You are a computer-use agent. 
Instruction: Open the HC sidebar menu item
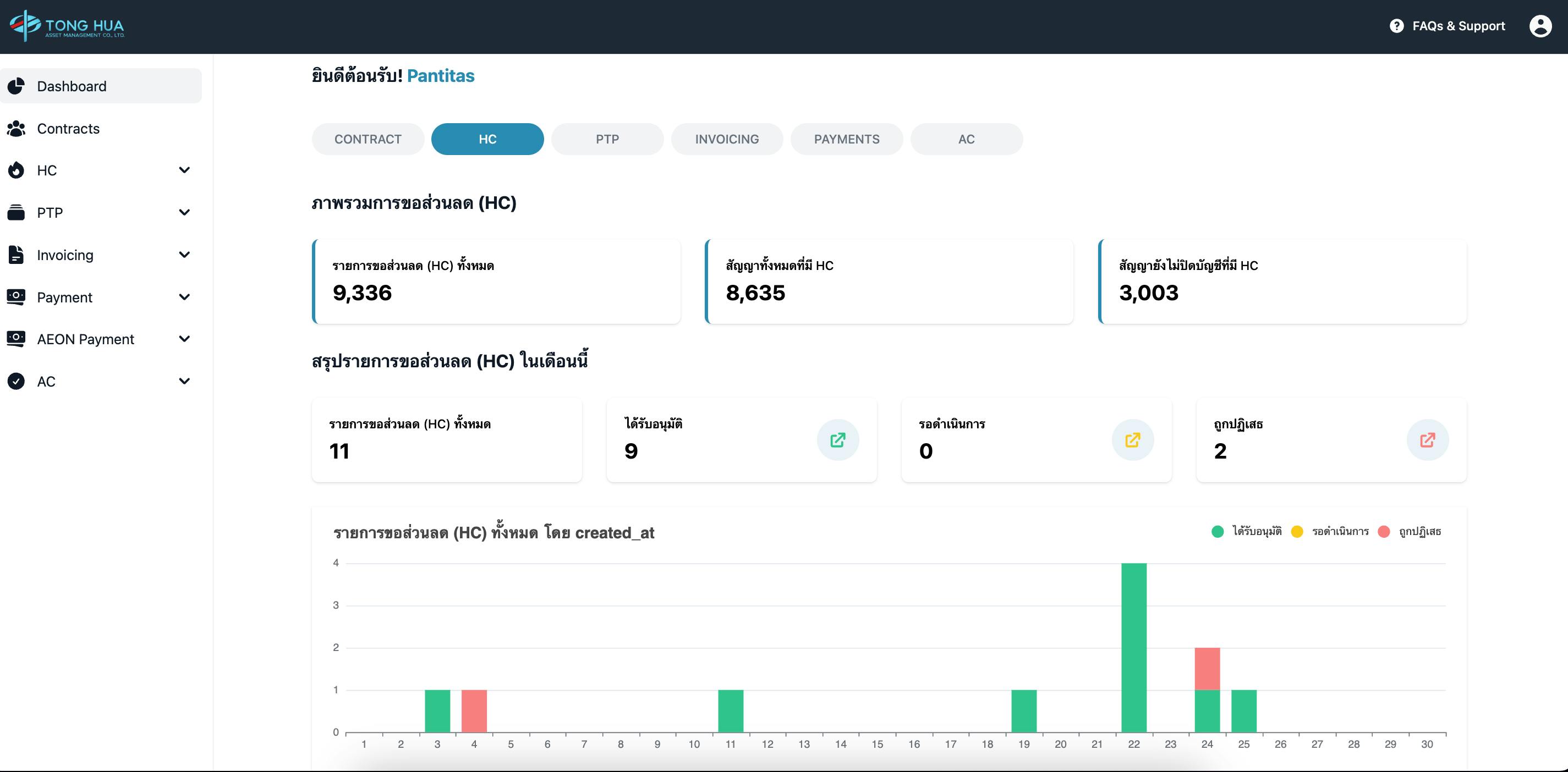[101, 170]
